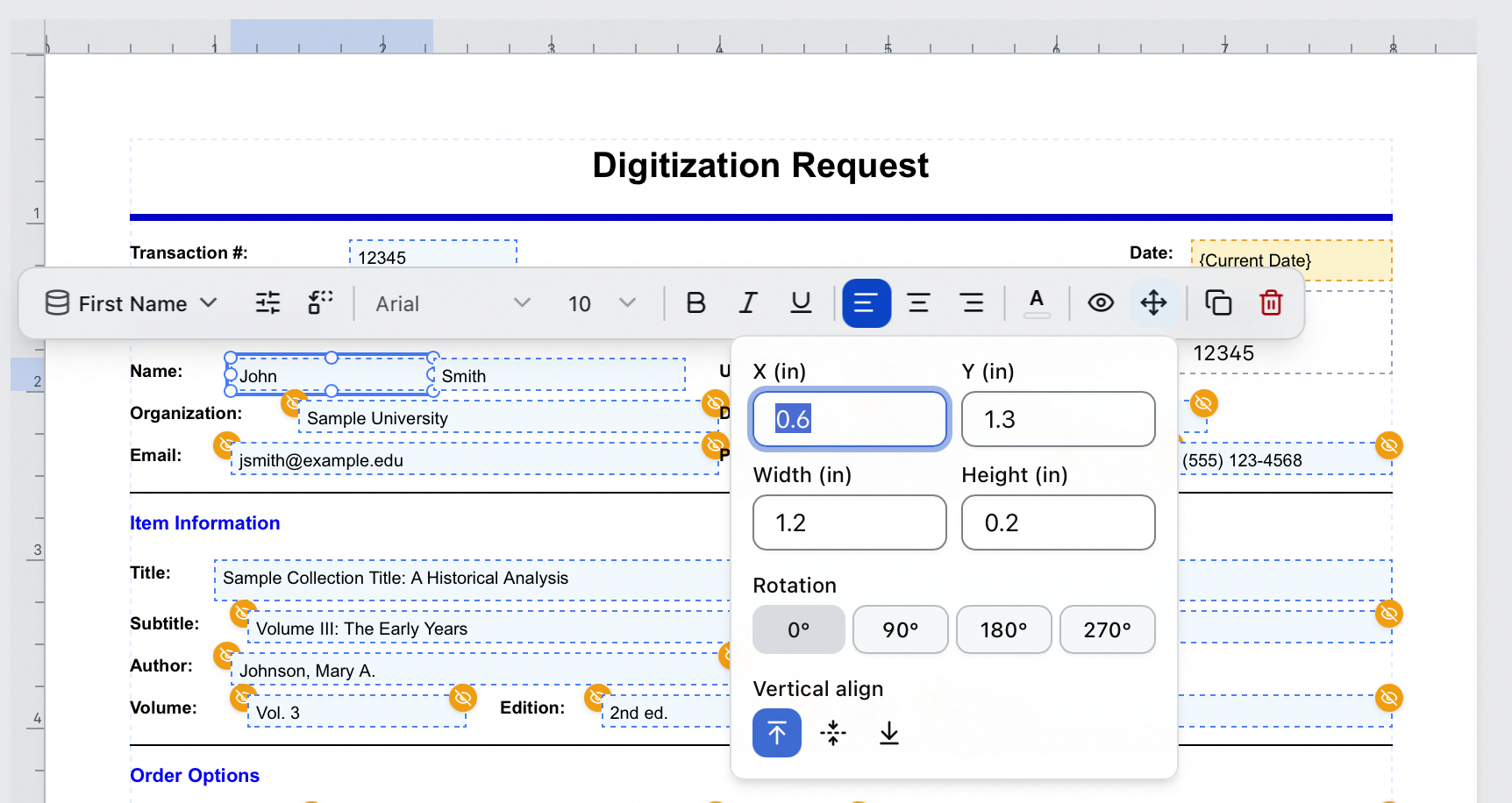Select the jsmith@example.edu email field
The image size is (1512, 803).
(474, 459)
